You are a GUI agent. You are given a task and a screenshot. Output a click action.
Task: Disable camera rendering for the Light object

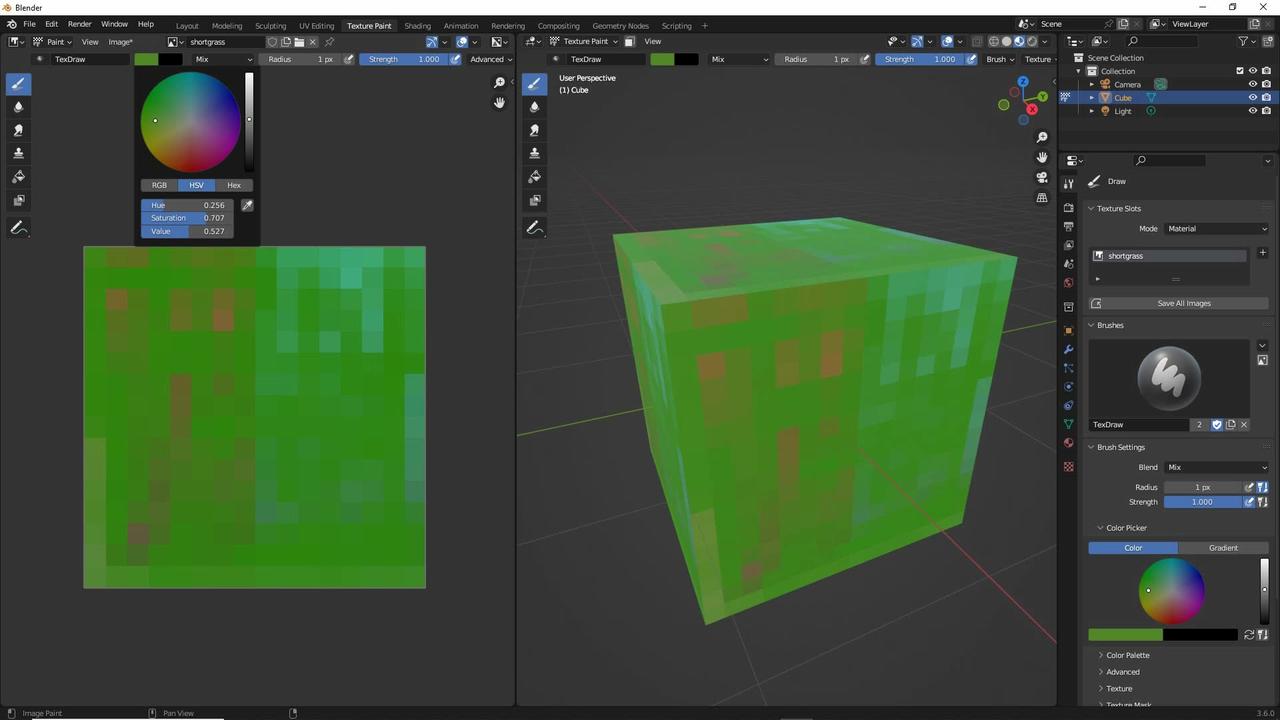point(1266,110)
